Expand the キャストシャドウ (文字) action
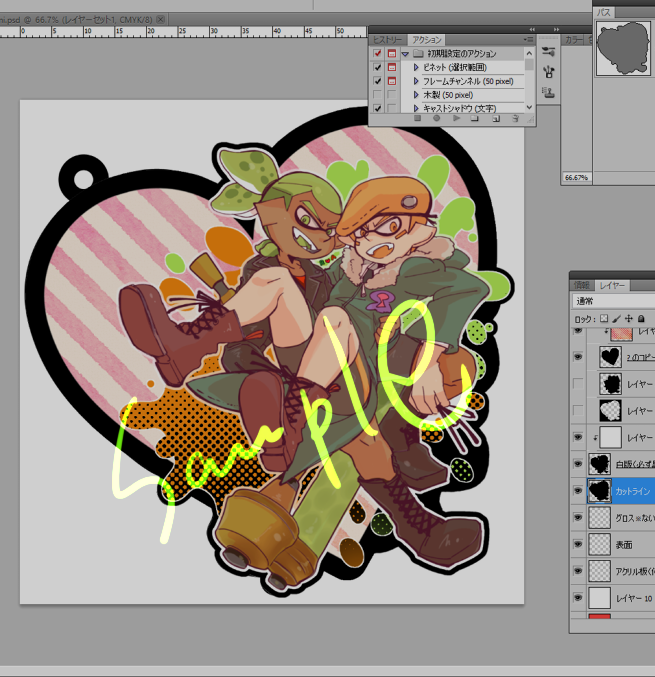655x677 pixels. coord(416,108)
